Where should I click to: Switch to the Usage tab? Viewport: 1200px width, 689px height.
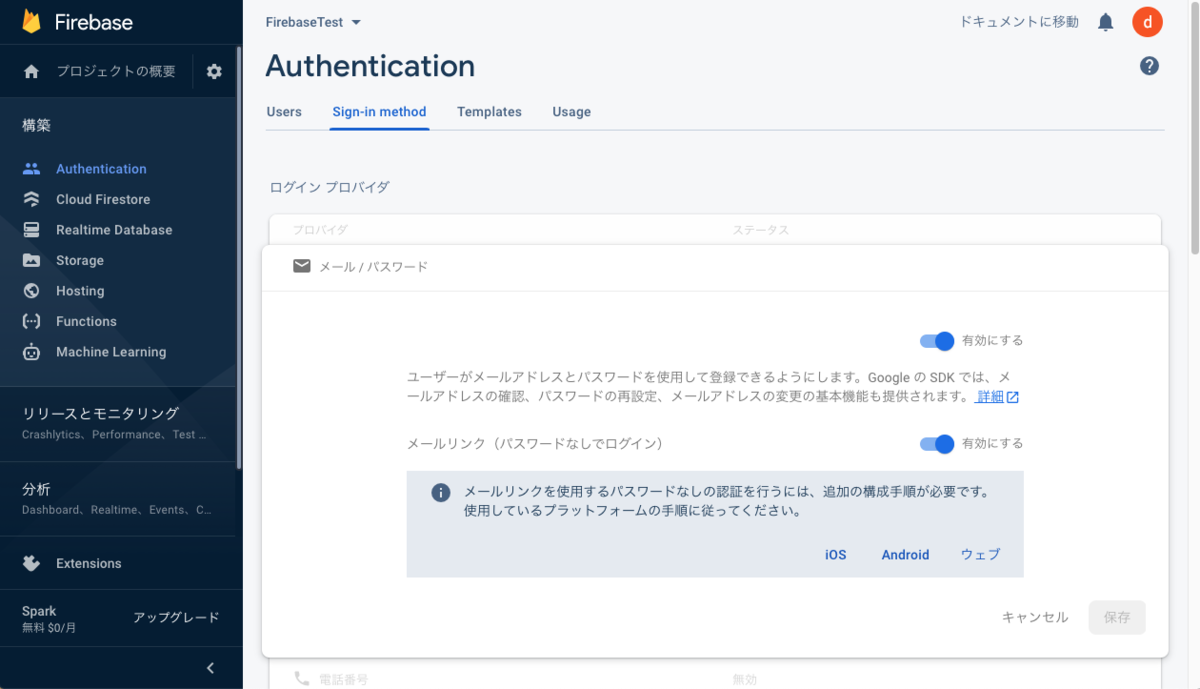coord(572,112)
